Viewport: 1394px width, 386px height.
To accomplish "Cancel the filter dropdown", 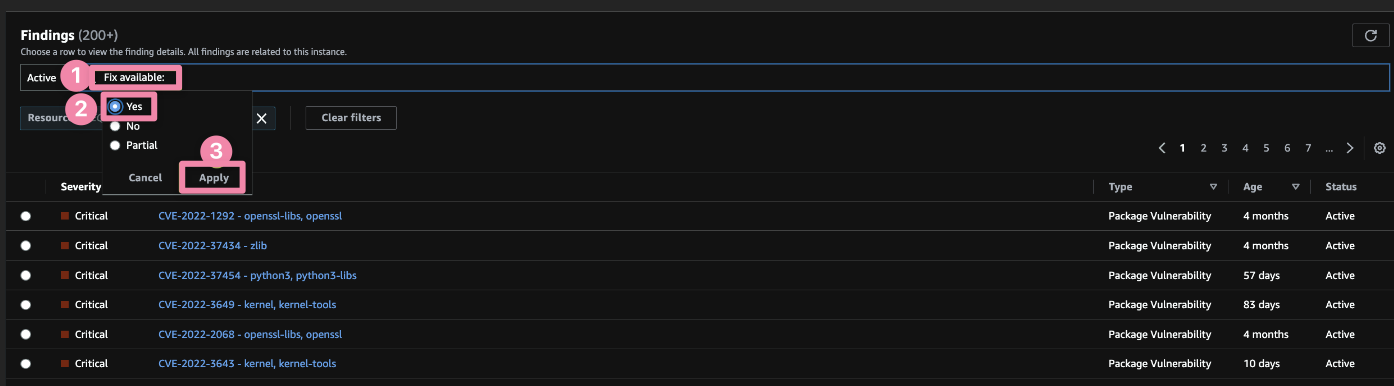I will [x=145, y=178].
